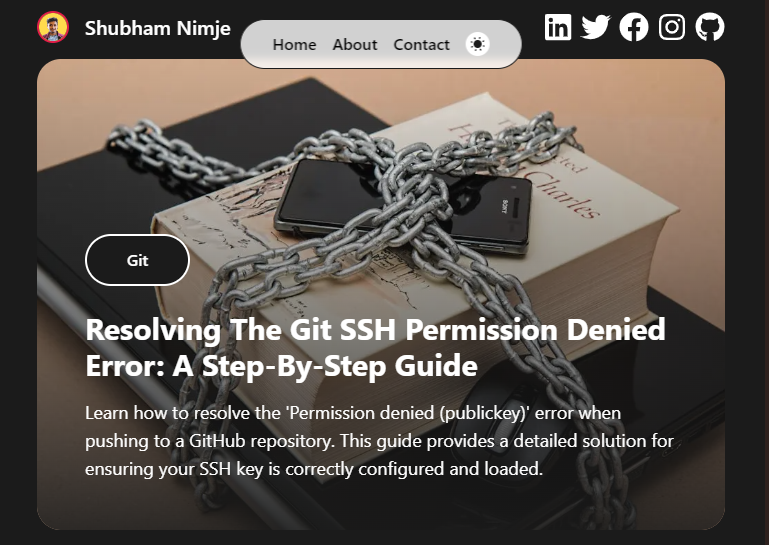This screenshot has width=769, height=545.
Task: Open the LinkedIn profile icon
Action: click(558, 27)
